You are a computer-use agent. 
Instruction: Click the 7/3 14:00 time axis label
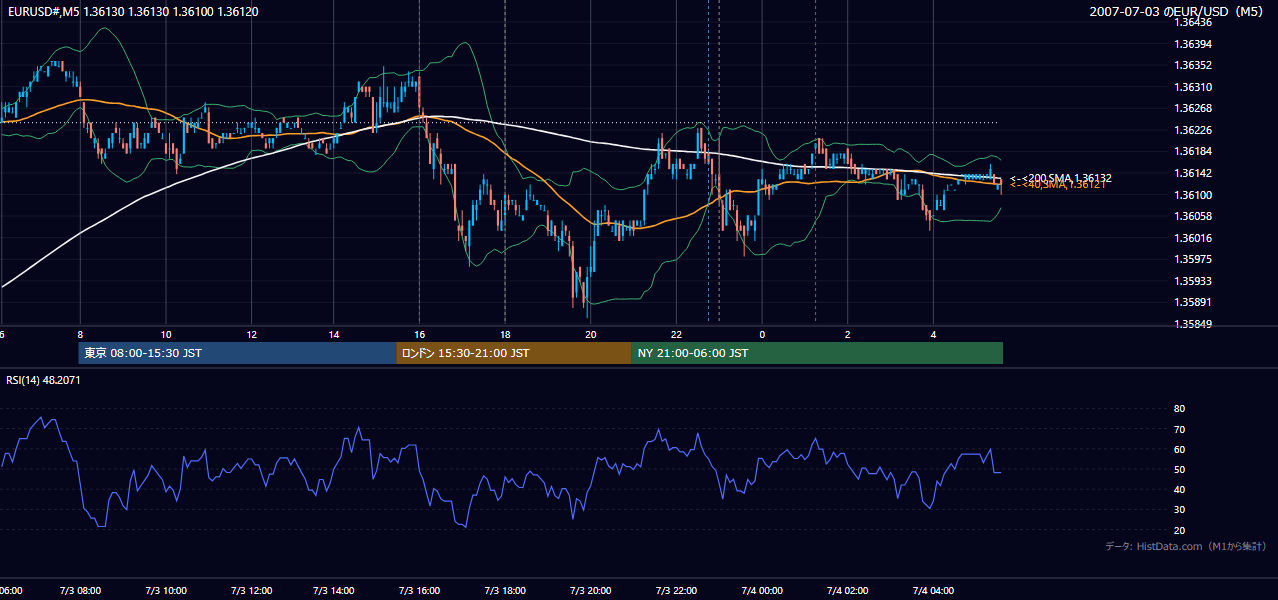pos(334,591)
